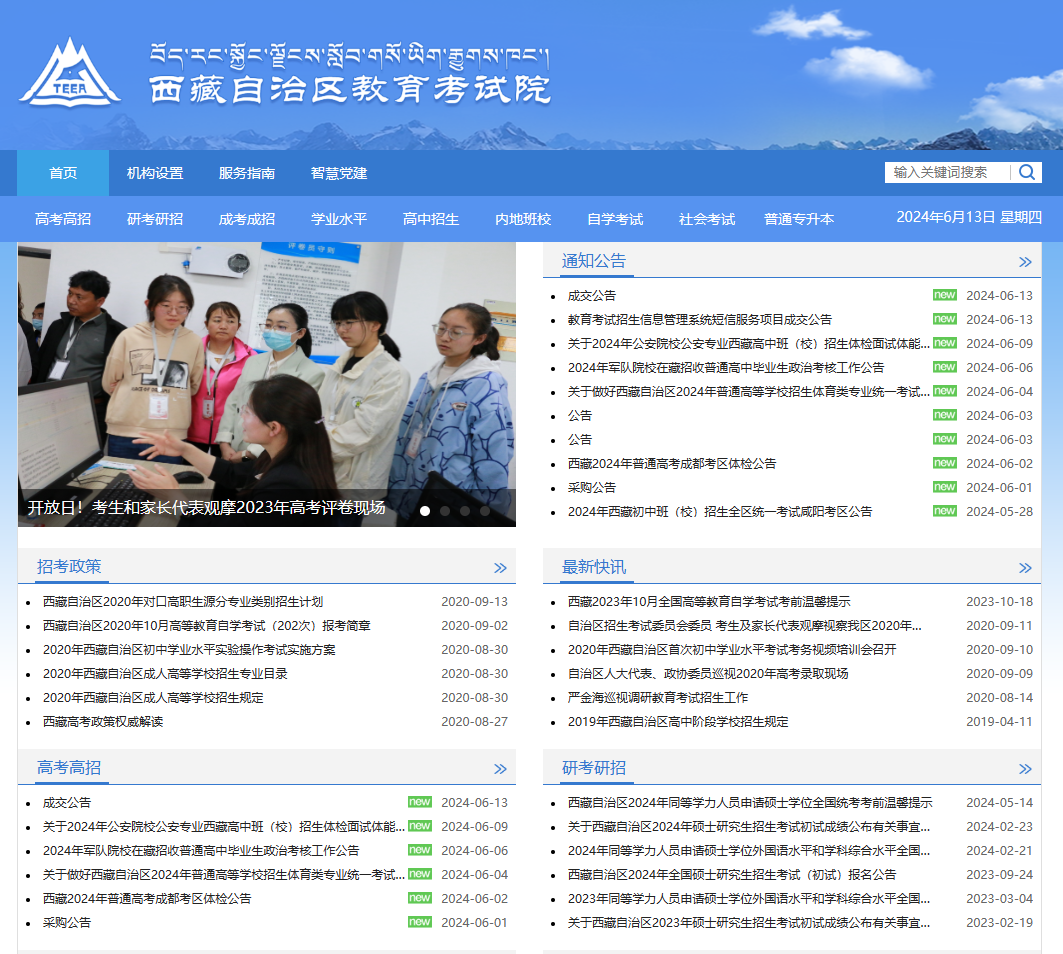Switch to the second carousel slide dot
Screen dimensions: 1063x954
click(x=445, y=511)
